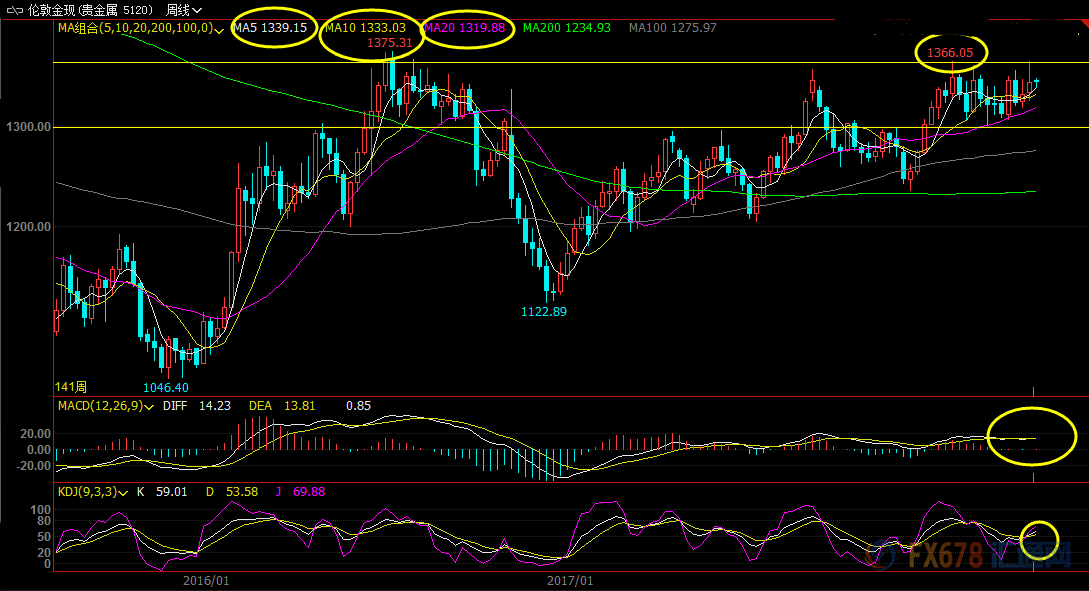Click the 1375.31 high price marker

(390, 42)
